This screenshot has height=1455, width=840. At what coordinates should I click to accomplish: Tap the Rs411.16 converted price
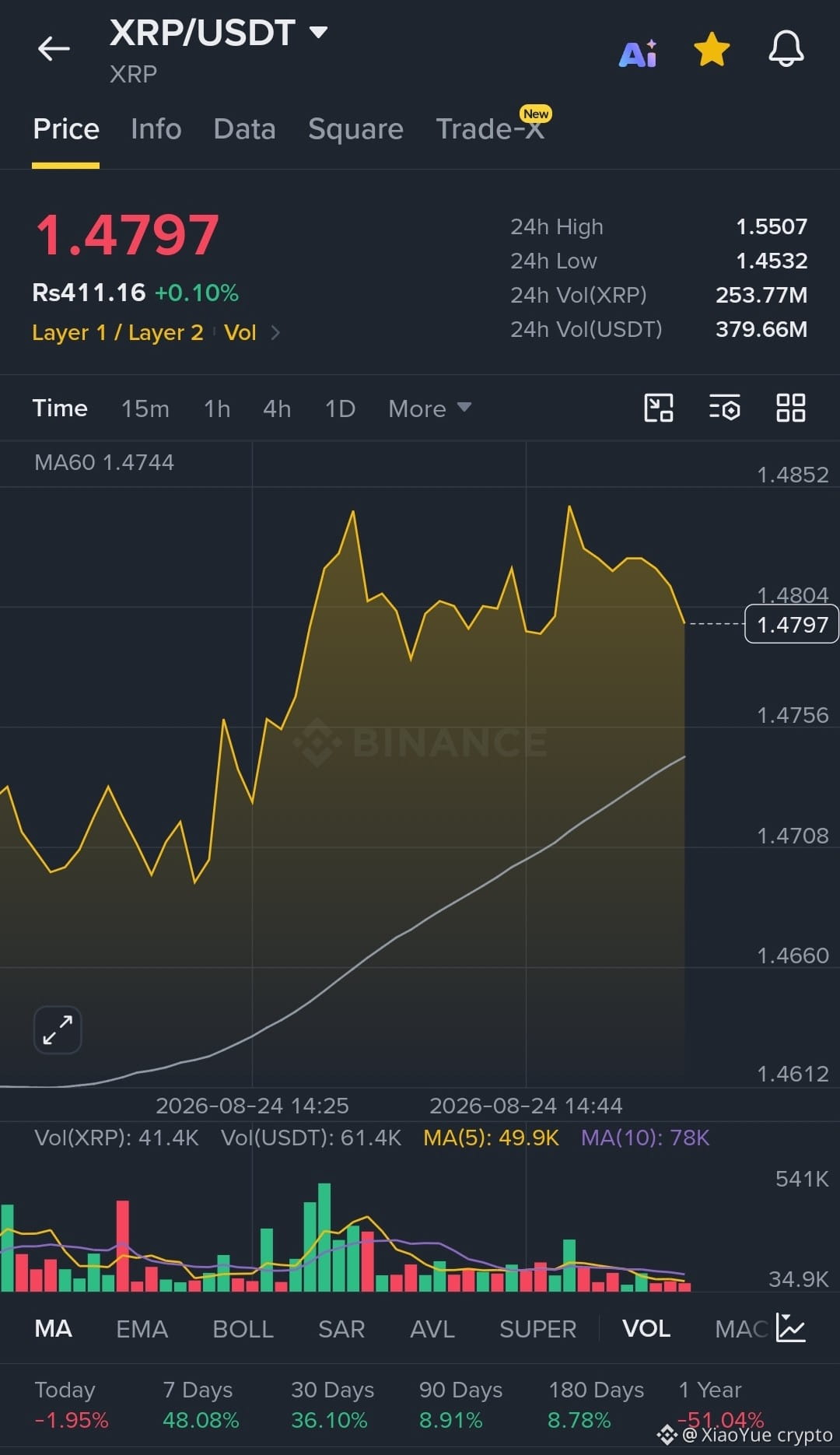[x=89, y=293]
